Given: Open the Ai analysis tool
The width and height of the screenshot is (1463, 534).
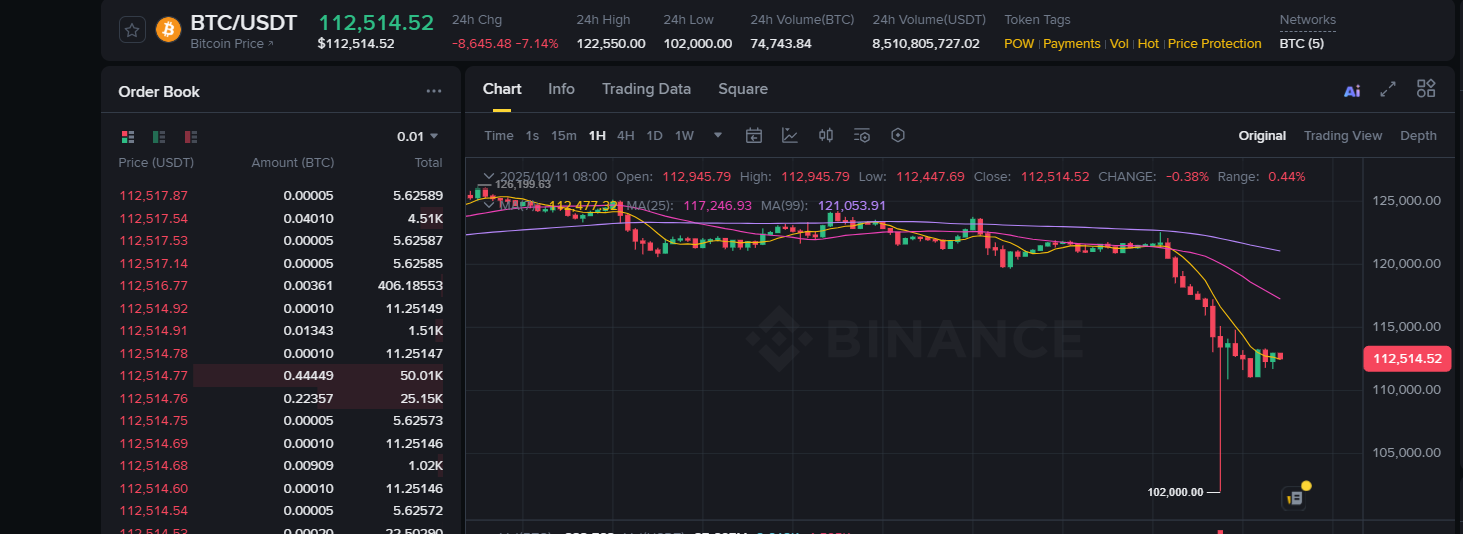Looking at the screenshot, I should coord(1352,90).
